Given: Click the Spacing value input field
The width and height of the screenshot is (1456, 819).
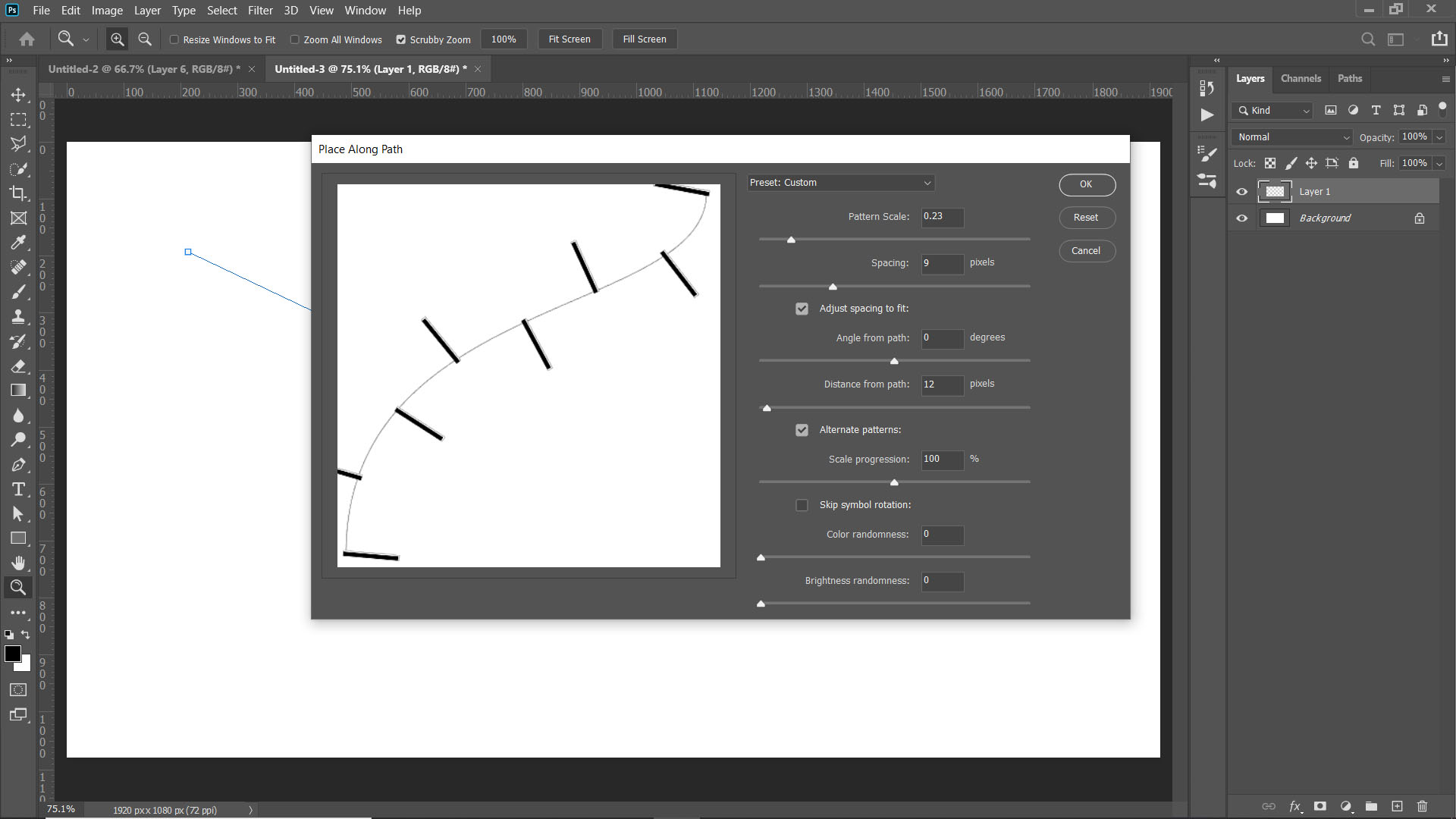Looking at the screenshot, I should point(941,264).
